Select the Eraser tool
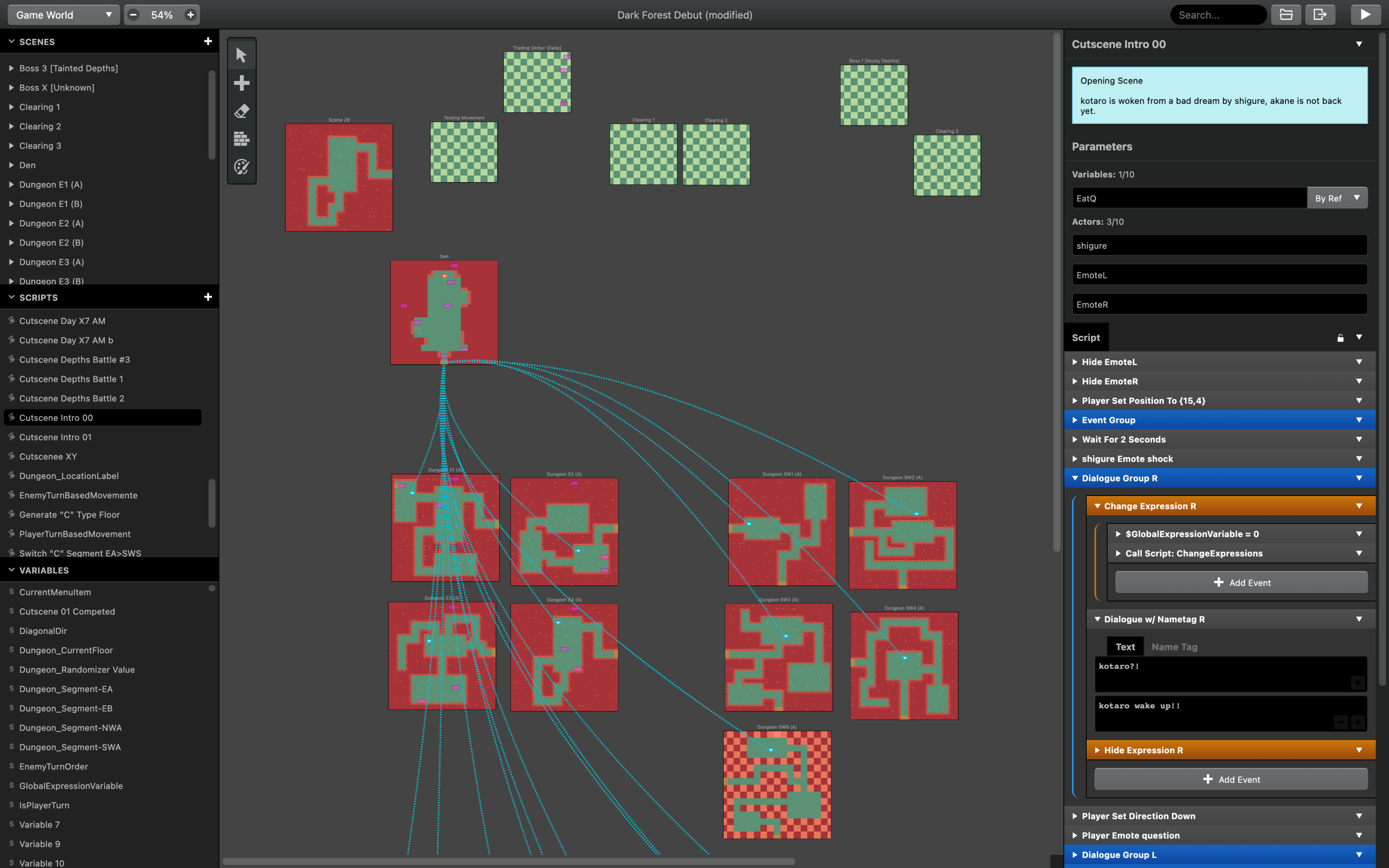 241,111
